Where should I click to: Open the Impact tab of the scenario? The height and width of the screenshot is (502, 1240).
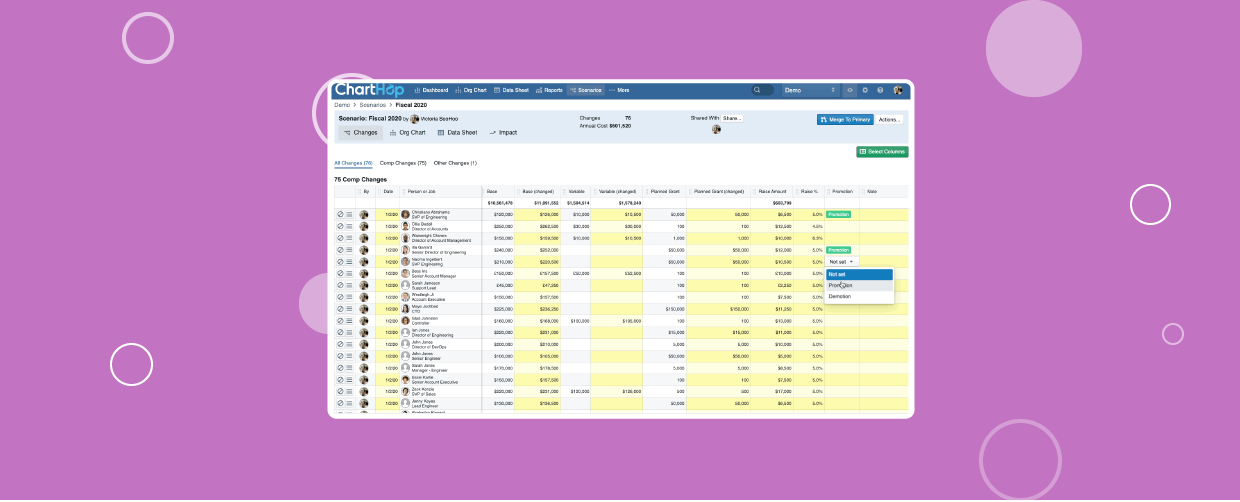click(503, 132)
